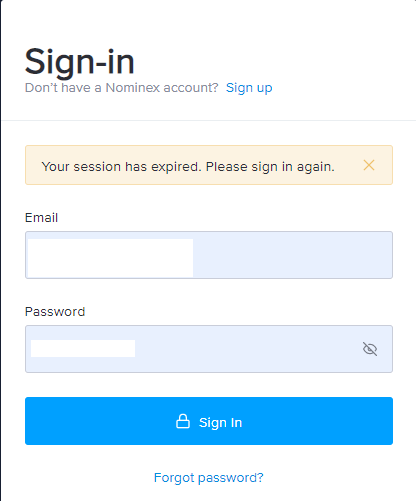The height and width of the screenshot is (501, 416).
Task: Select the Sign-in page heading
Action: pyautogui.click(x=80, y=62)
